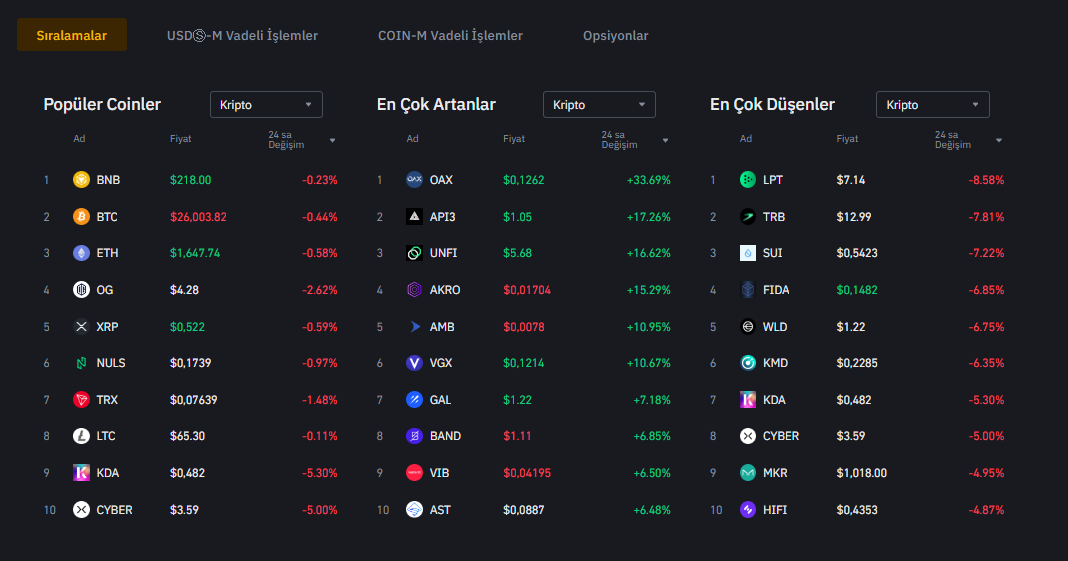This screenshot has height=561, width=1068.
Task: Click the OAX coin icon in top gainers
Action: (414, 180)
